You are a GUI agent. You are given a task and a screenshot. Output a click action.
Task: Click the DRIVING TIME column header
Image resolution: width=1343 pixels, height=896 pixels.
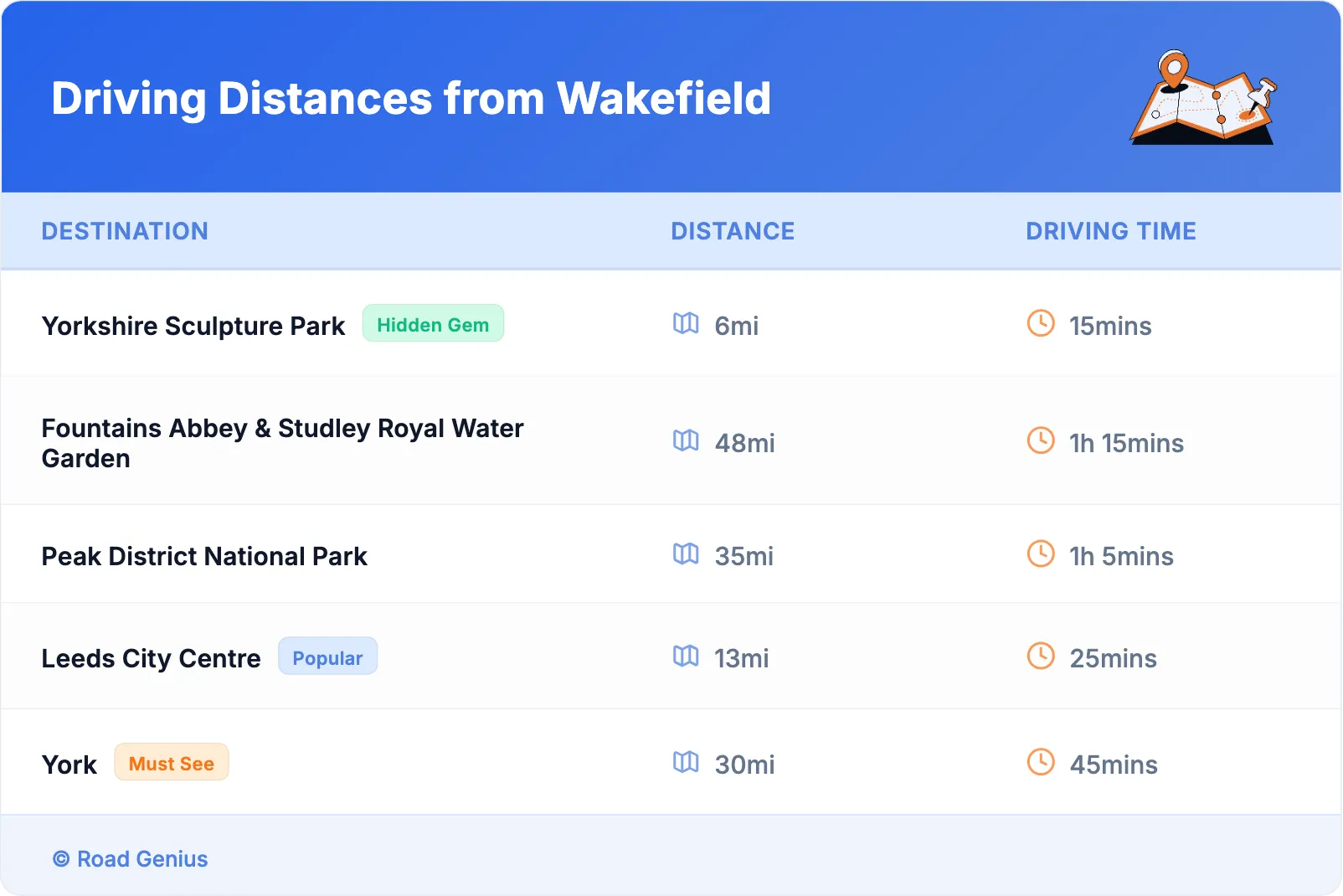pyautogui.click(x=1111, y=231)
